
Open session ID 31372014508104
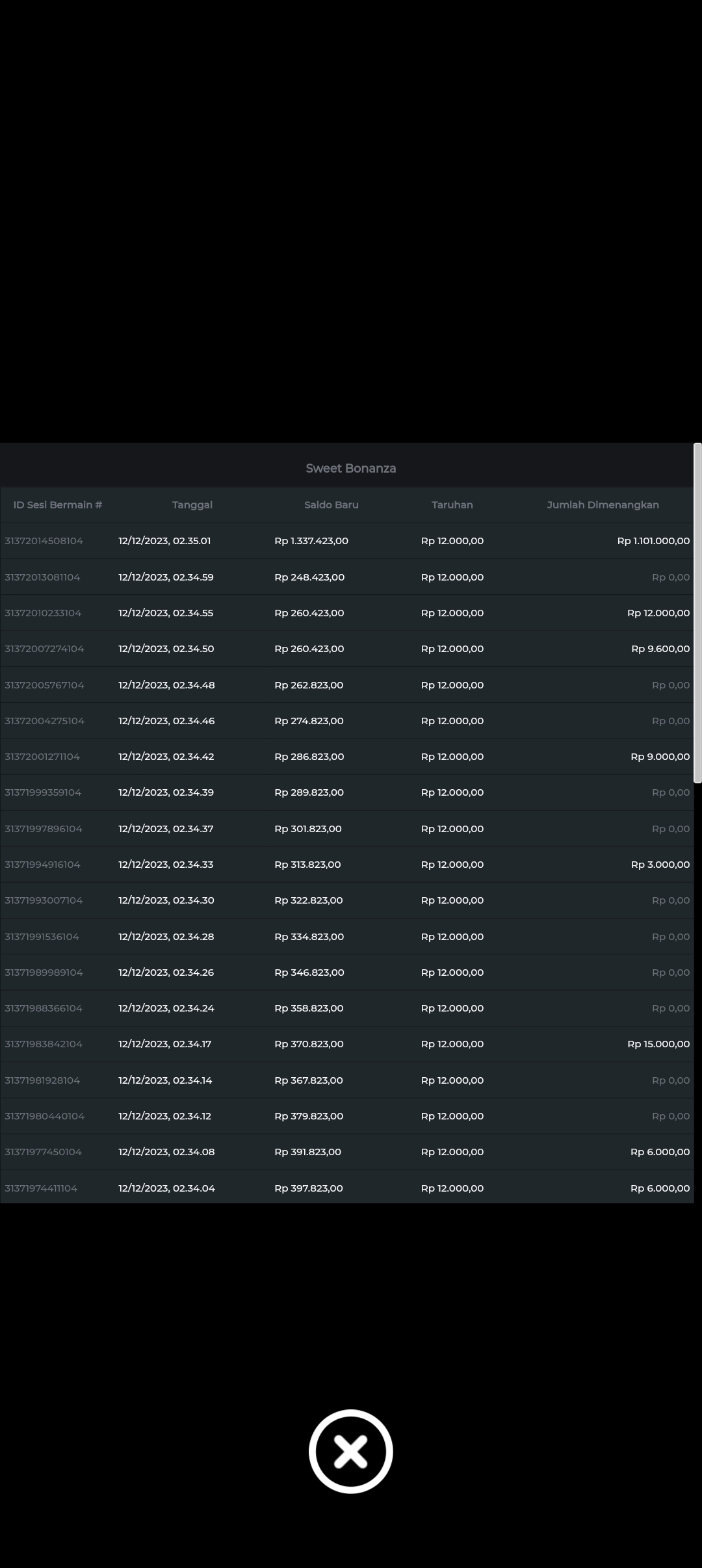[x=44, y=541]
